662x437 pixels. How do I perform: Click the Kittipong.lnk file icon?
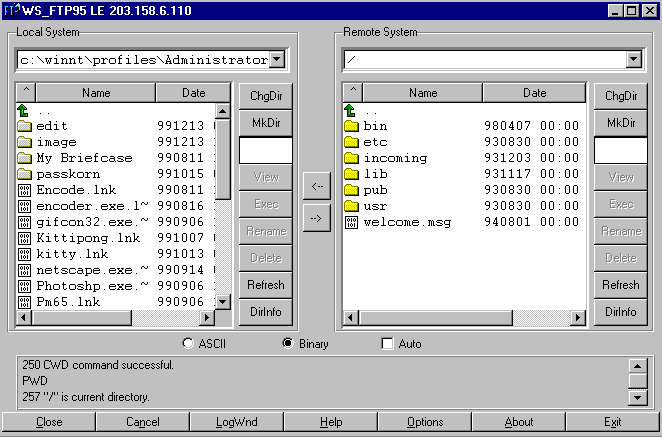point(24,239)
